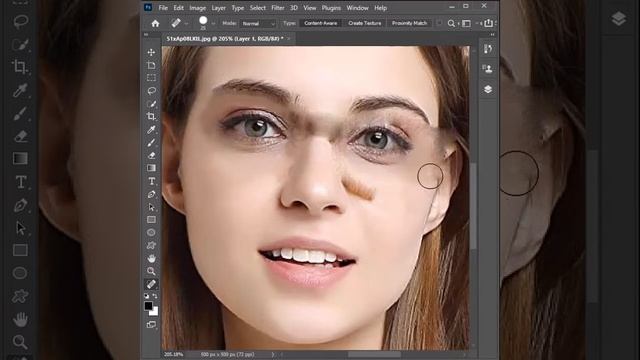This screenshot has height=360, width=640.
Task: Select the Hand tool in the tools panel
Action: (151, 258)
